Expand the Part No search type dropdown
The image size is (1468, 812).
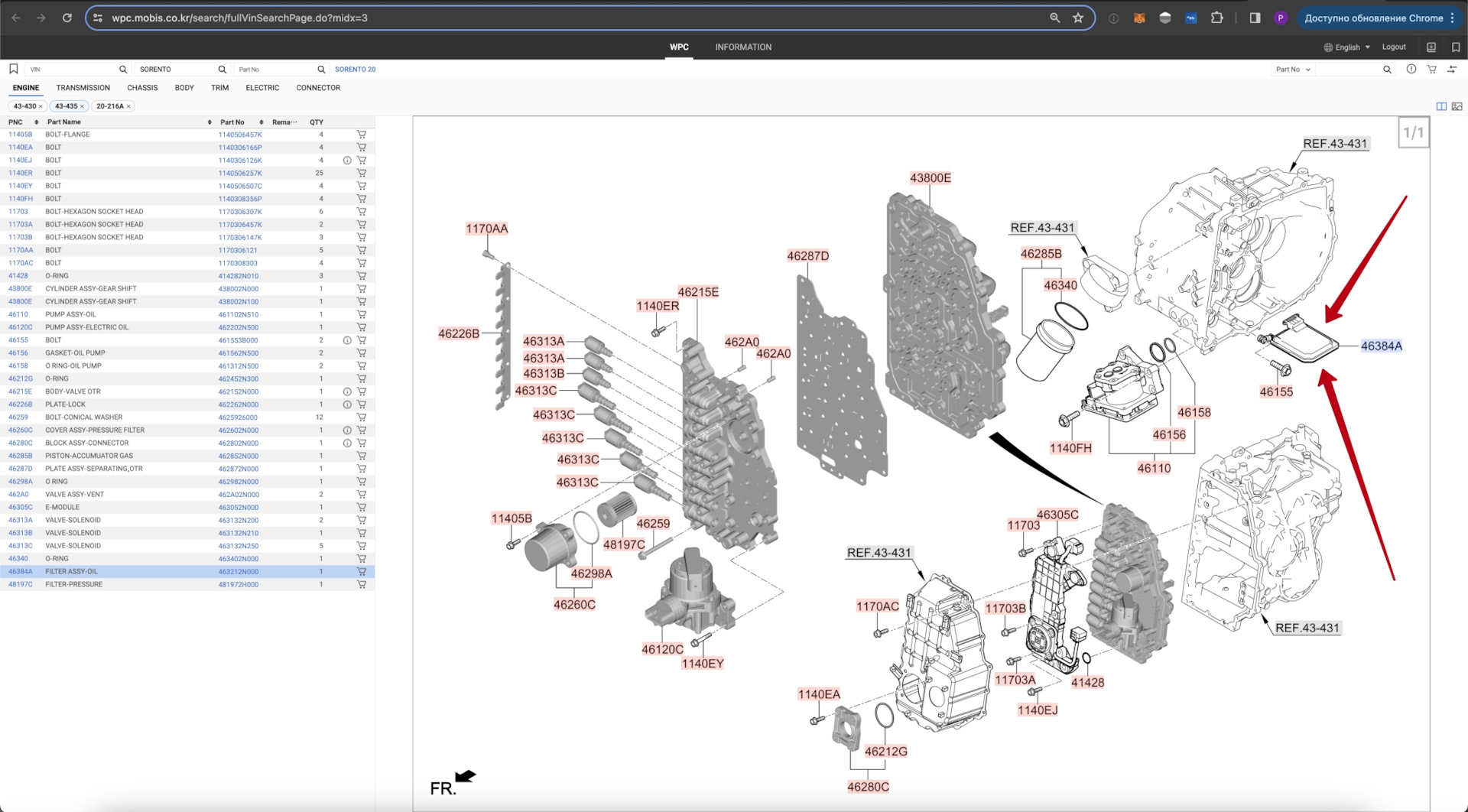1293,70
